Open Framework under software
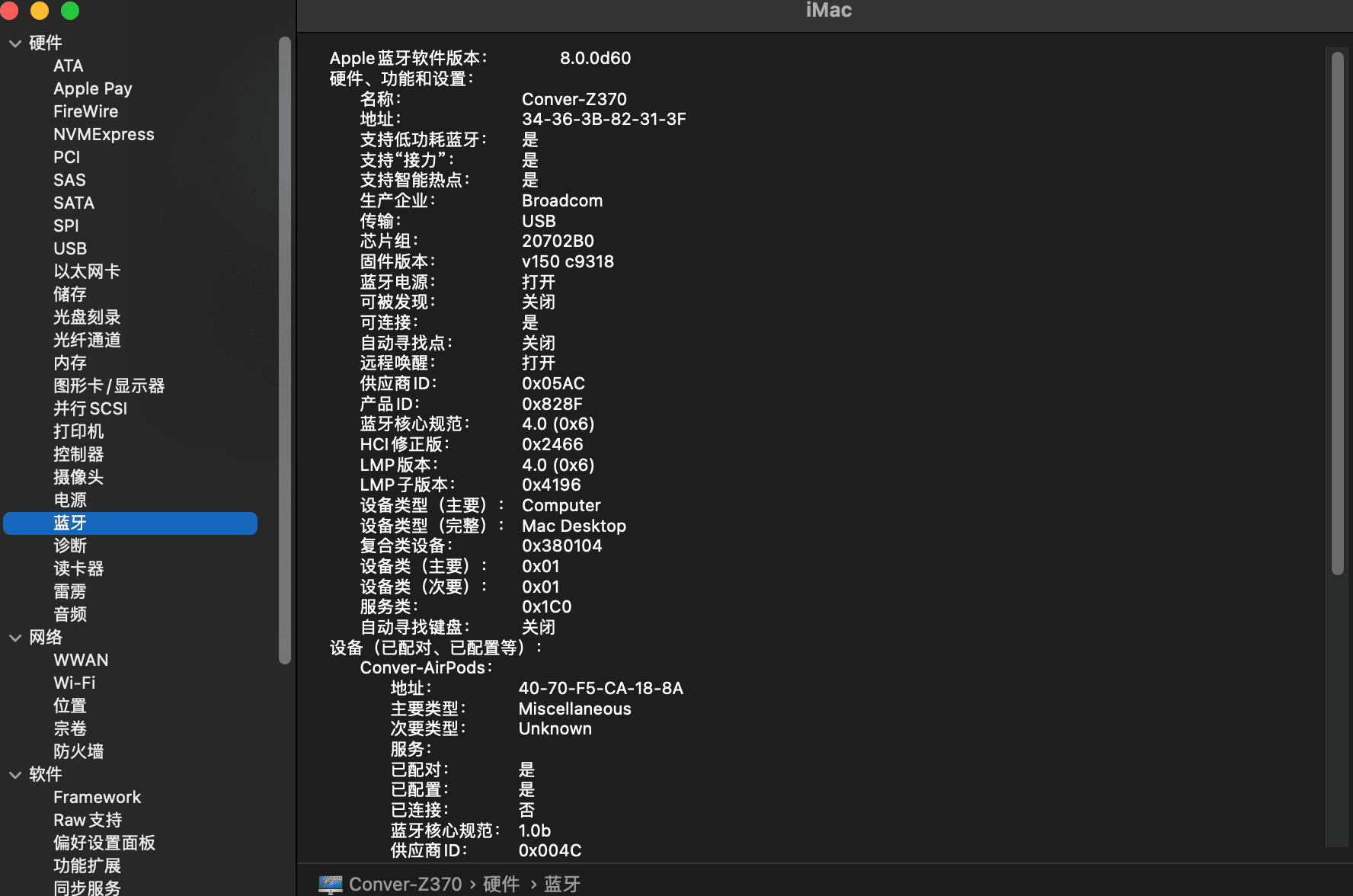Screen dimensions: 1353x896 98,798
